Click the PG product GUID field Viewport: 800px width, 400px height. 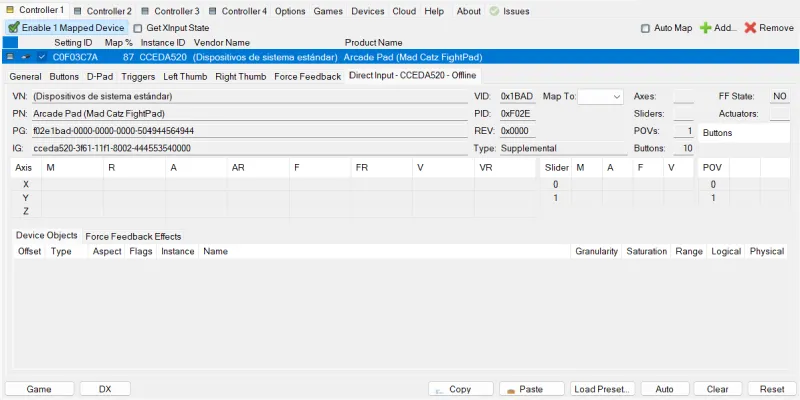pos(249,131)
